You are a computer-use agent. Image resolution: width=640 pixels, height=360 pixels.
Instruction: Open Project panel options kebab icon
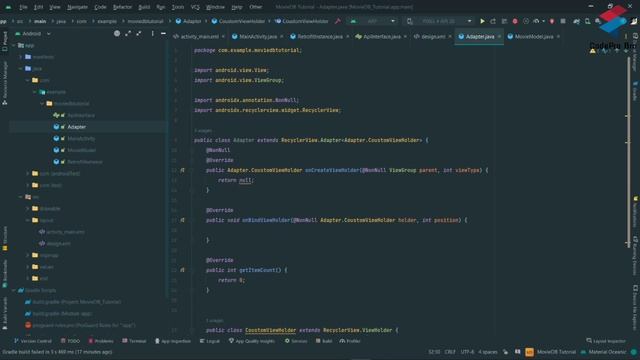pyautogui.click(x=153, y=33)
